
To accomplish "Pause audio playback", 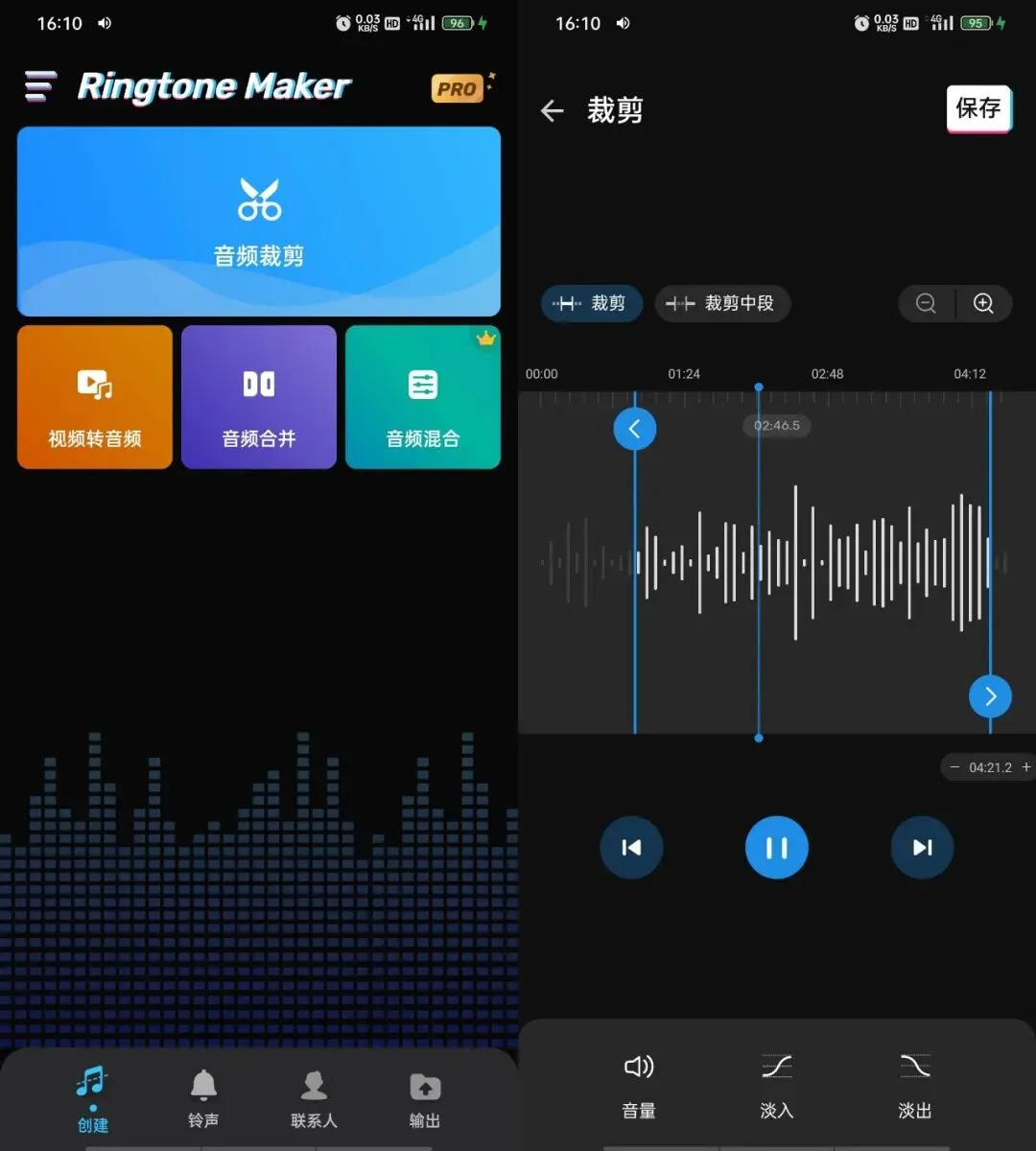I will (777, 848).
